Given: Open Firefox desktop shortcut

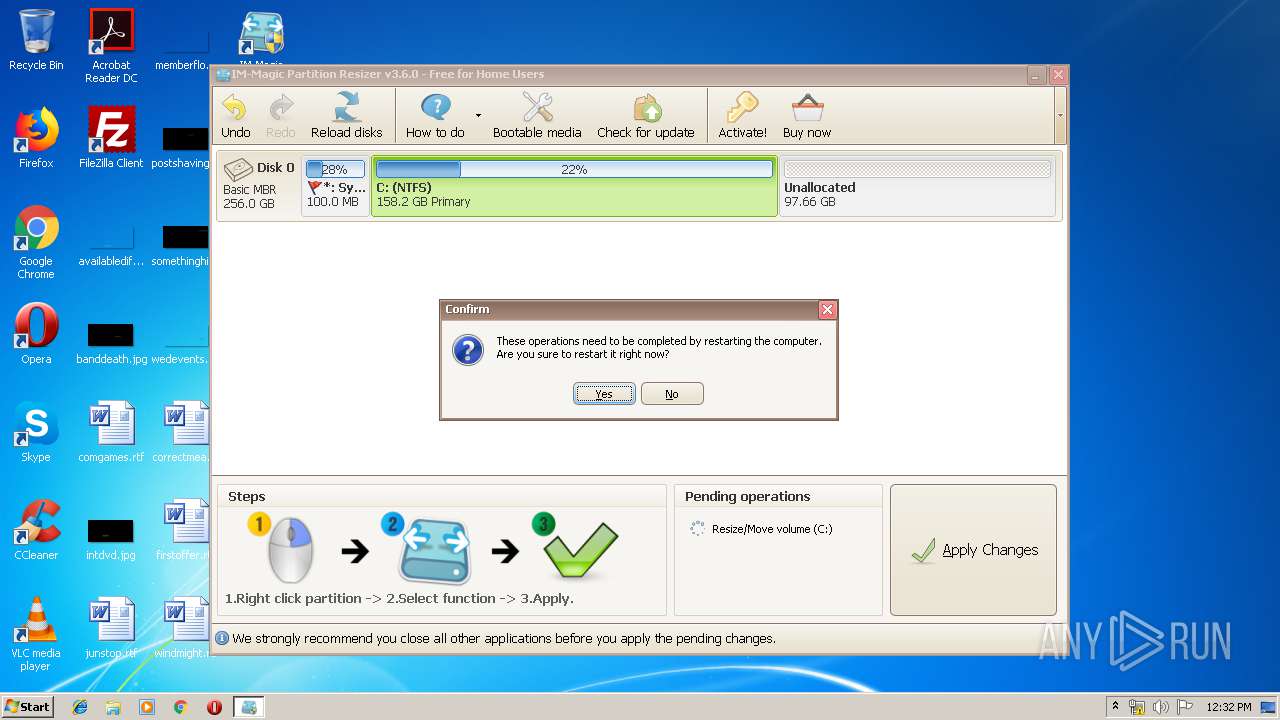Looking at the screenshot, I should pyautogui.click(x=36, y=138).
